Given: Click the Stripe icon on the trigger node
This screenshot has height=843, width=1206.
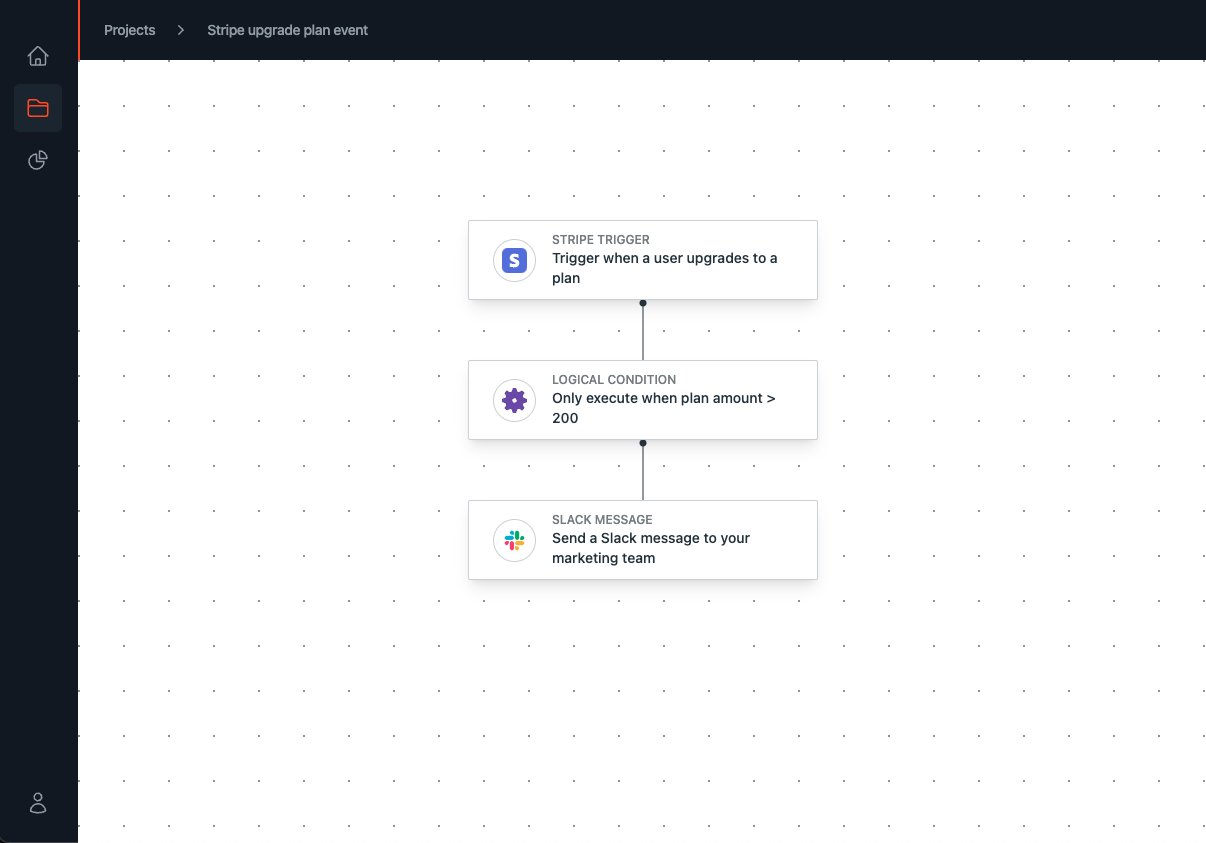Looking at the screenshot, I should (514, 260).
